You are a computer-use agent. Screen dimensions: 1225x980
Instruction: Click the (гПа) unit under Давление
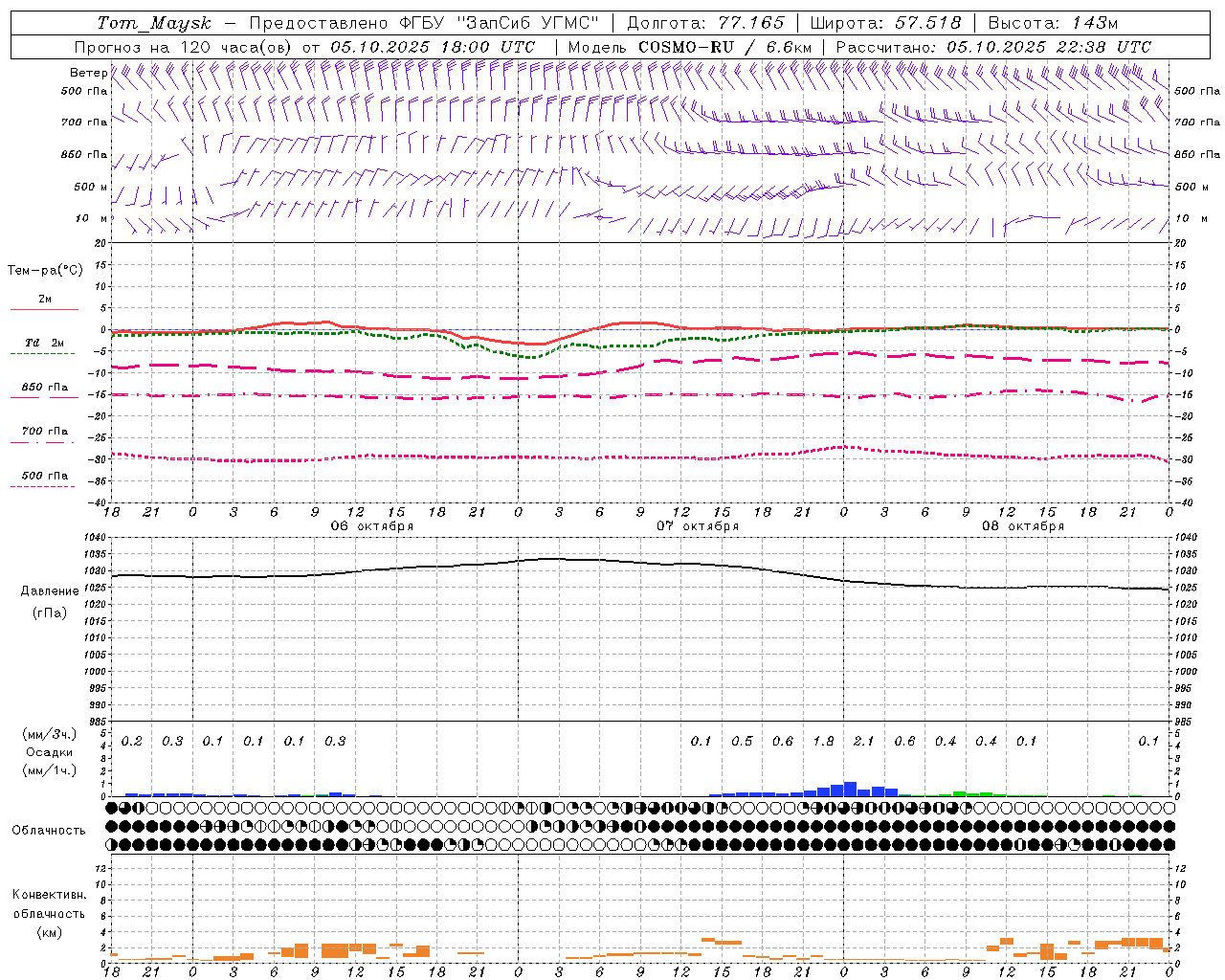(x=50, y=613)
